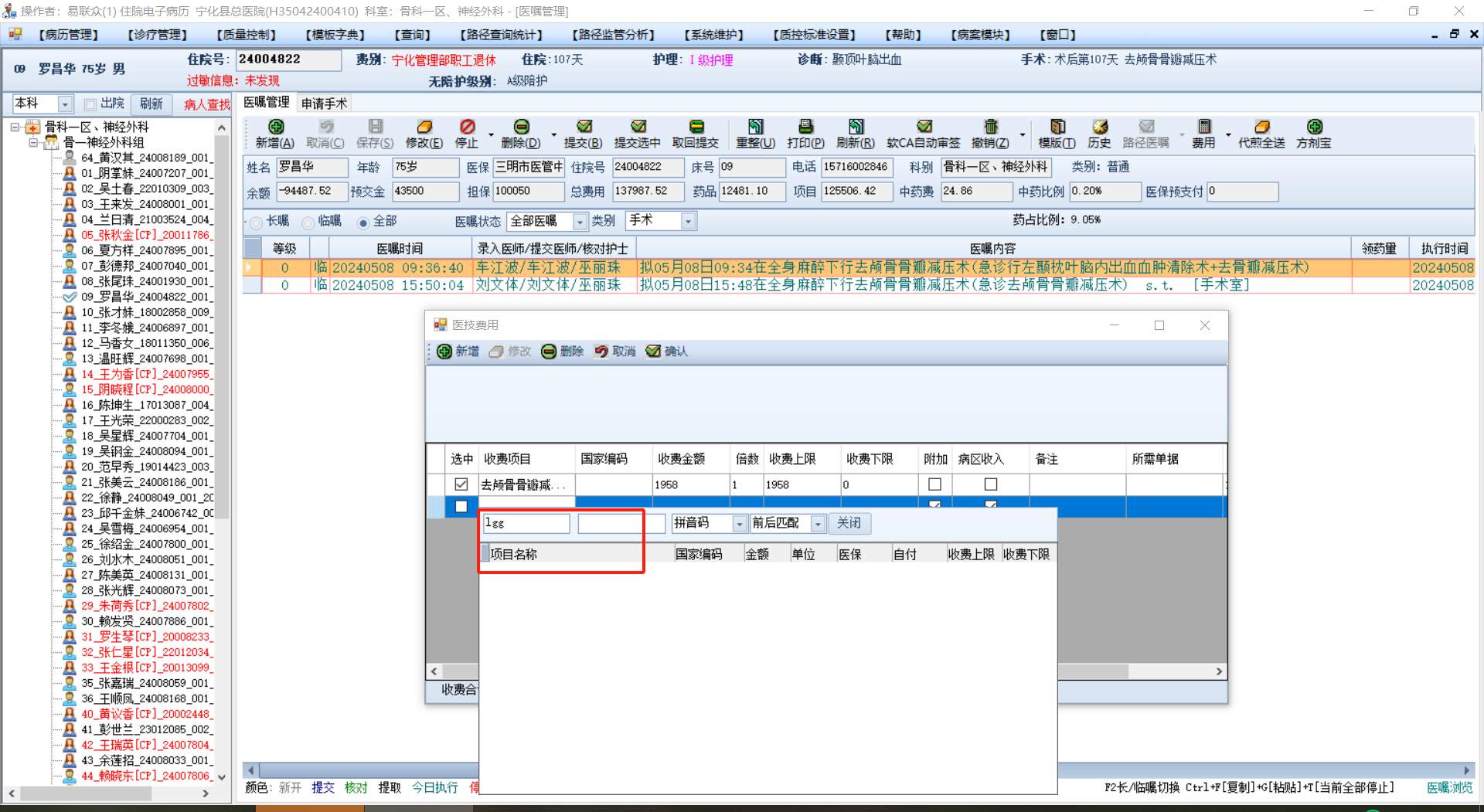Click 取消 in the 医技费用 dialog
Screen dimensions: 1484x812
[614, 352]
